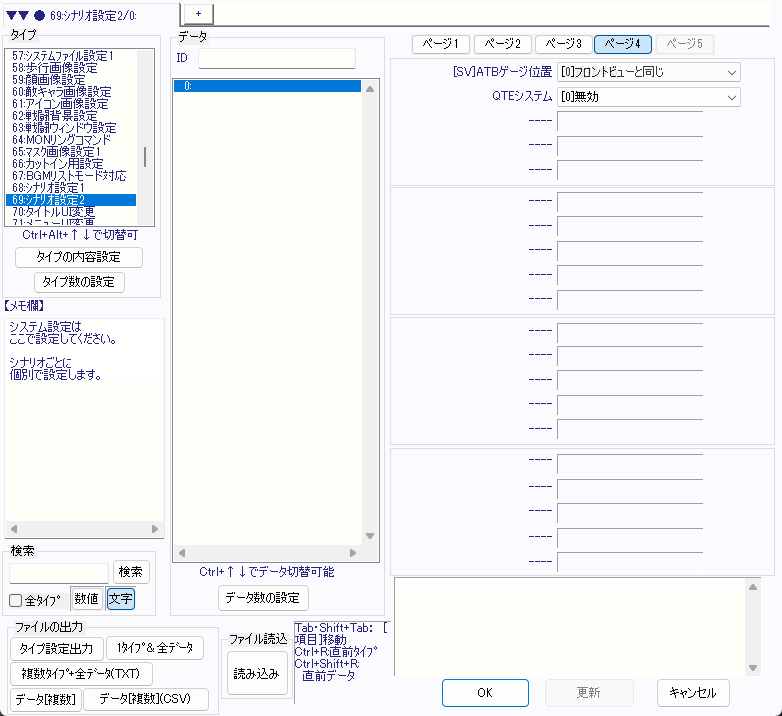Click the タイプの内容設定 button
Image resolution: width=782 pixels, height=716 pixels.
[79, 257]
